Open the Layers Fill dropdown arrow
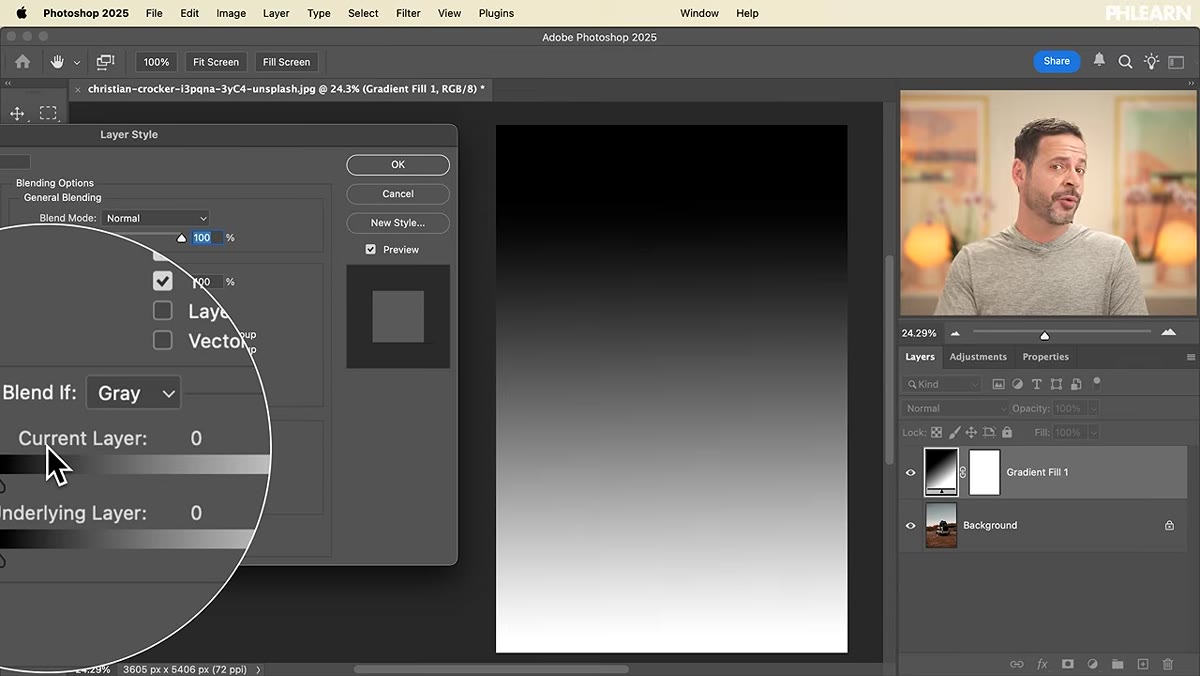 [x=1093, y=432]
